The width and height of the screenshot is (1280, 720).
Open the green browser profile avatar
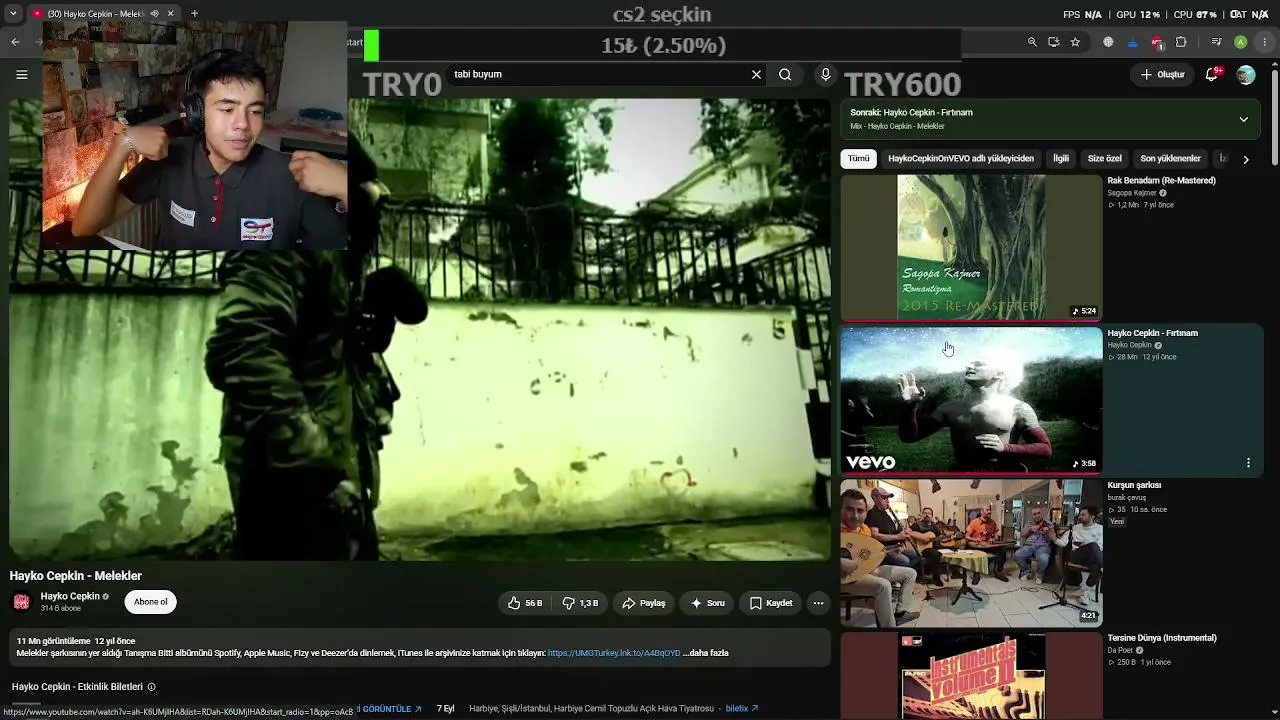click(1240, 42)
